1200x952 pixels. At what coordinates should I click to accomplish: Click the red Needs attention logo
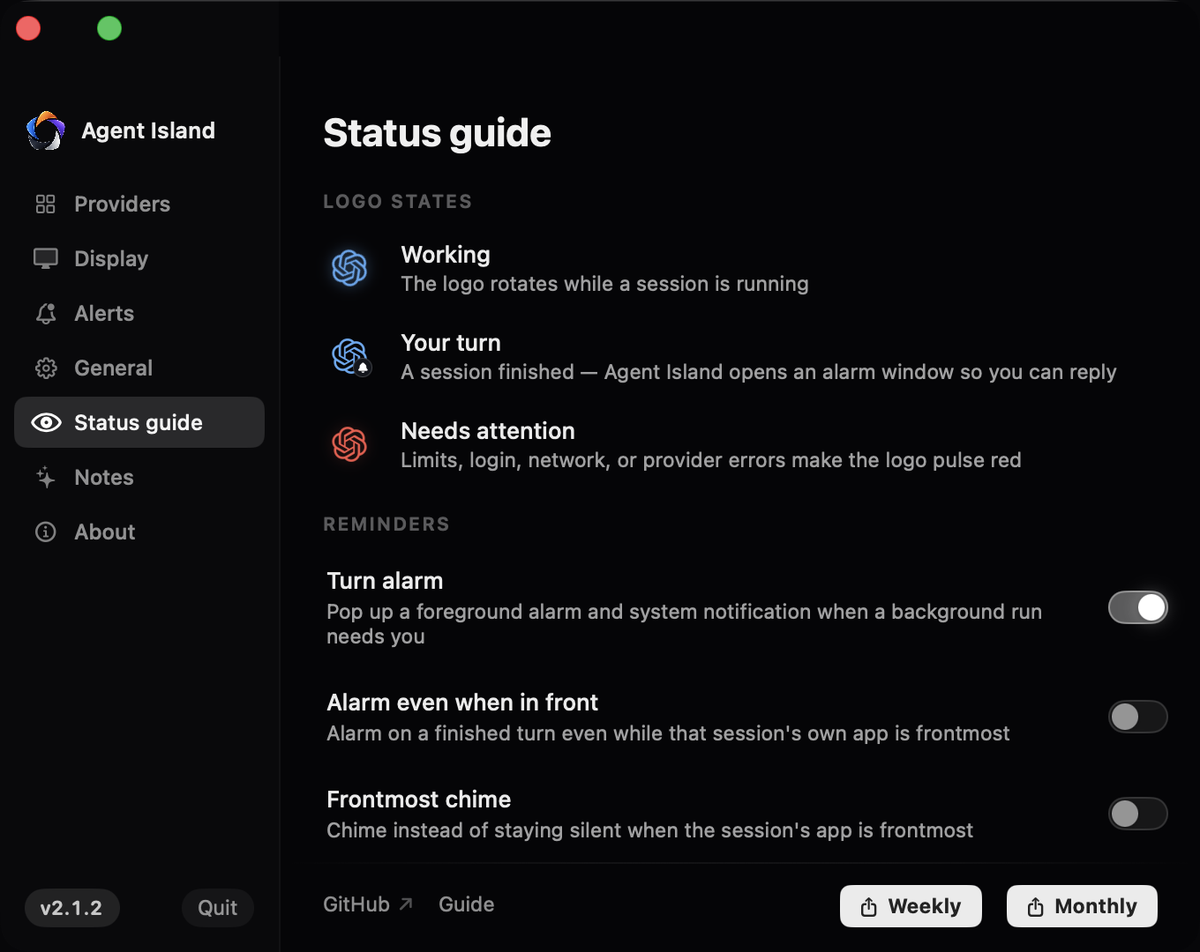tap(350, 444)
